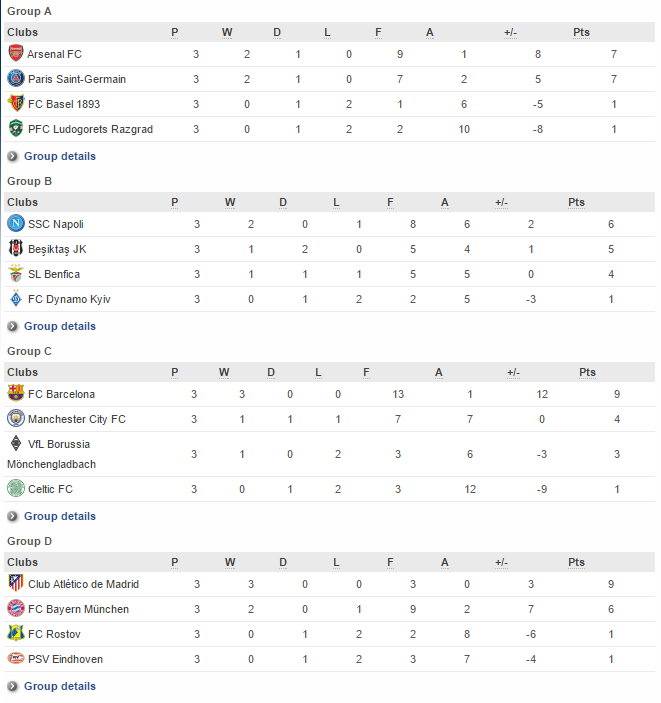Click the +/- column header in Group C
The height and width of the screenshot is (703, 661).
513,373
